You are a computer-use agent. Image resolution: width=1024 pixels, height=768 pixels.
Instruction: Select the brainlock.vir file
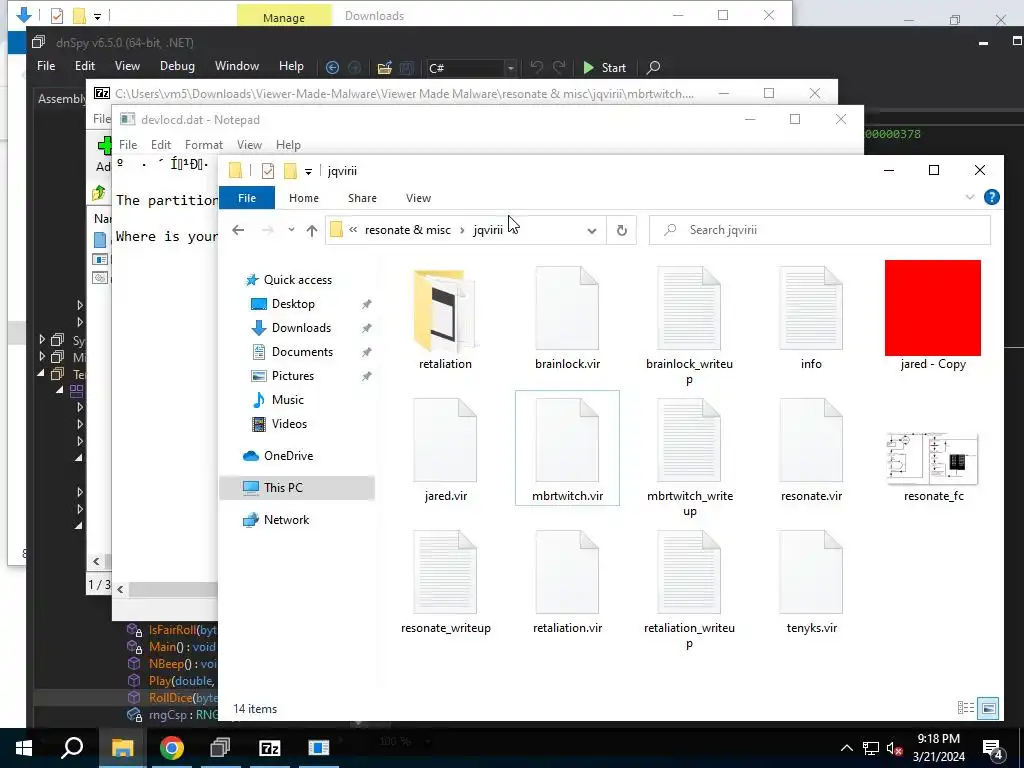[x=567, y=318]
